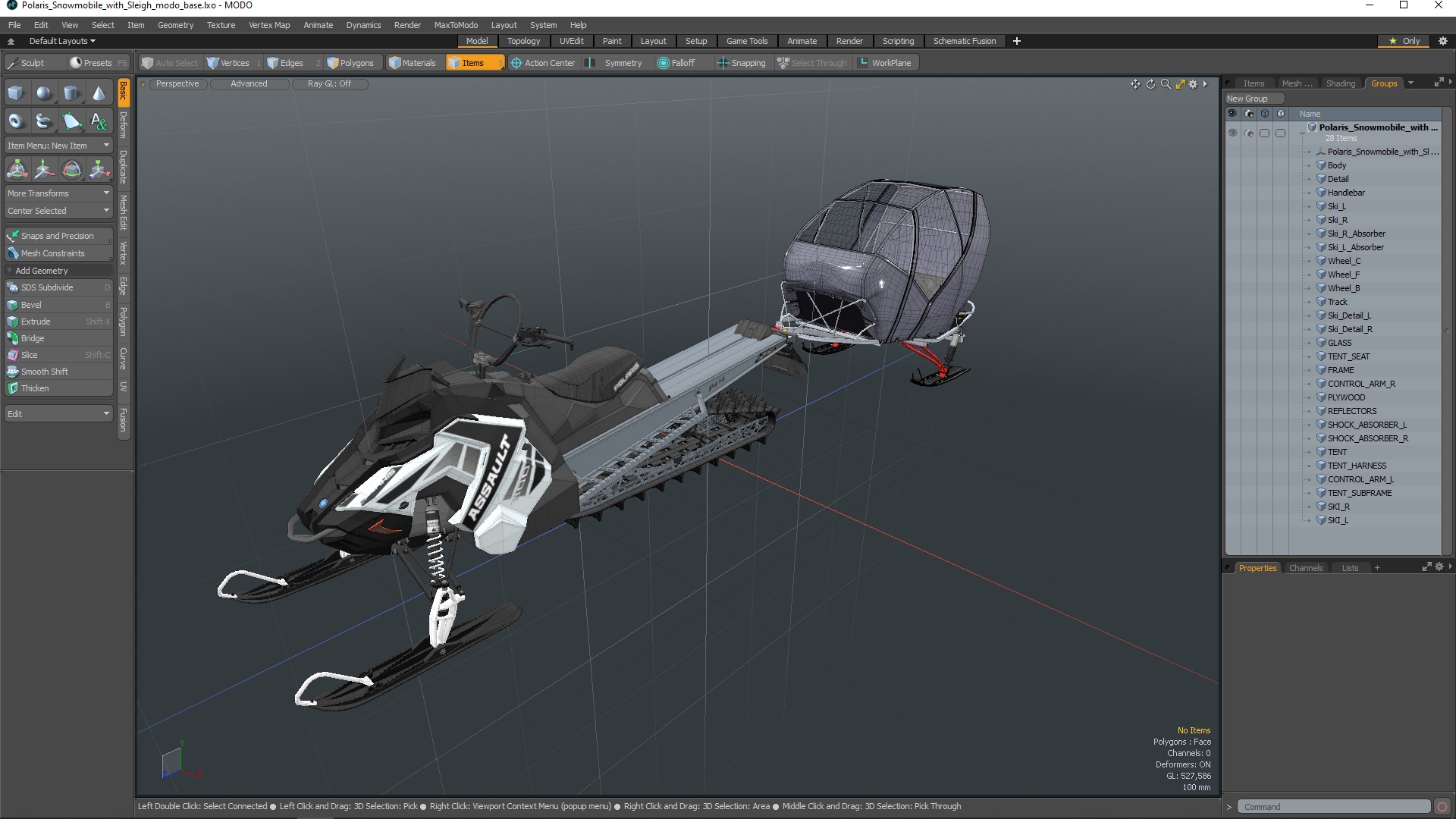Click the Bevel tool
This screenshot has height=819, width=1456.
click(x=58, y=305)
